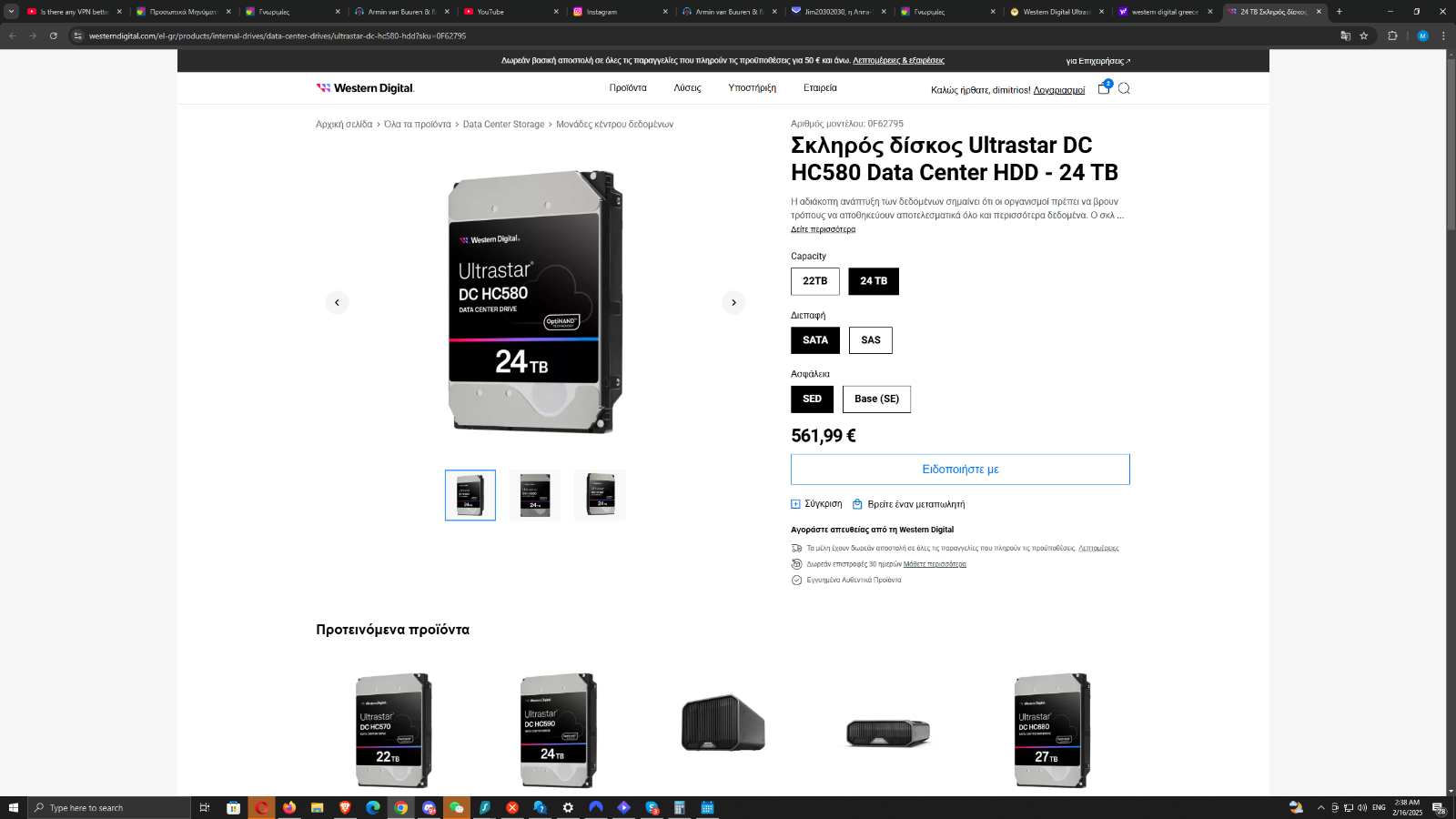Open the recommended DC HC680 27TB drive
The width and height of the screenshot is (1456, 819).
tap(1052, 731)
